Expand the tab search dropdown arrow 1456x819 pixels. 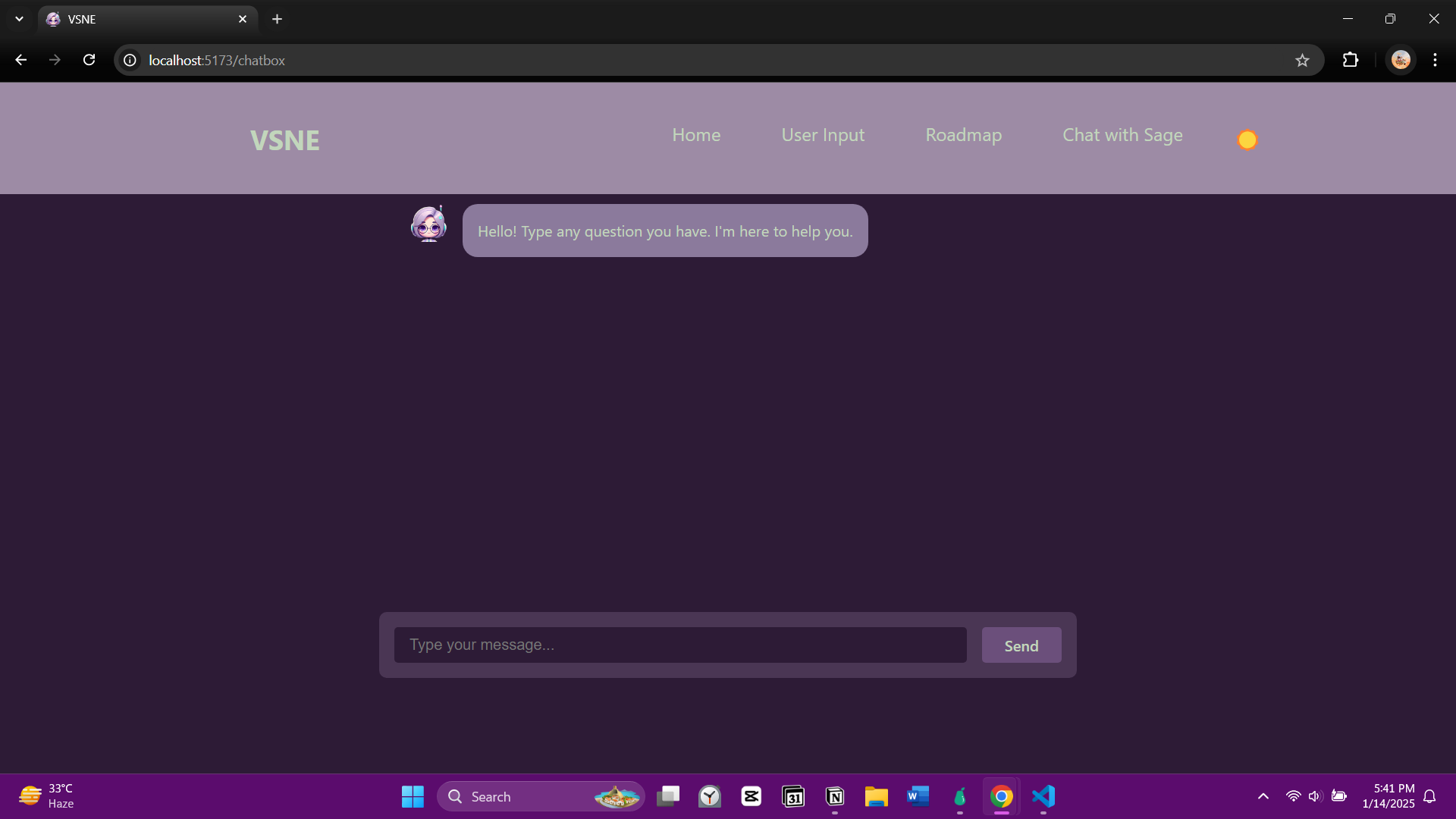[19, 19]
